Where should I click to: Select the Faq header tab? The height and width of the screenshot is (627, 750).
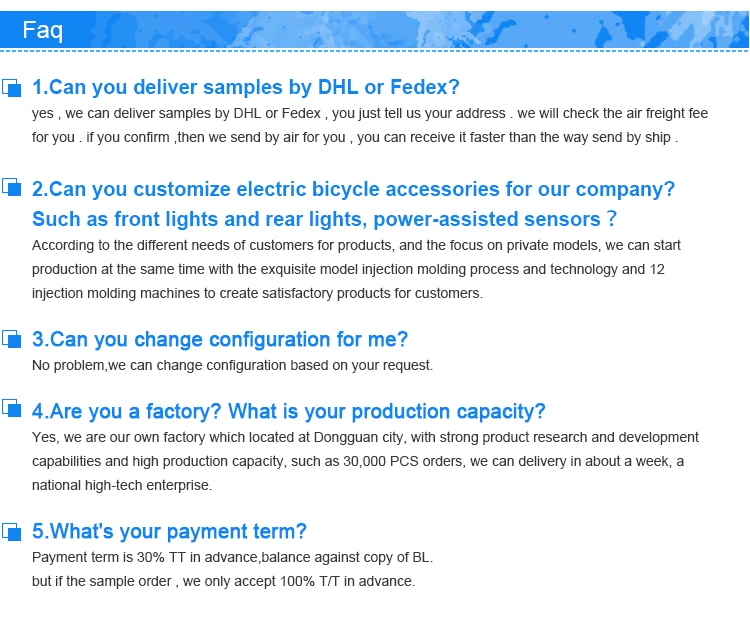tap(42, 30)
